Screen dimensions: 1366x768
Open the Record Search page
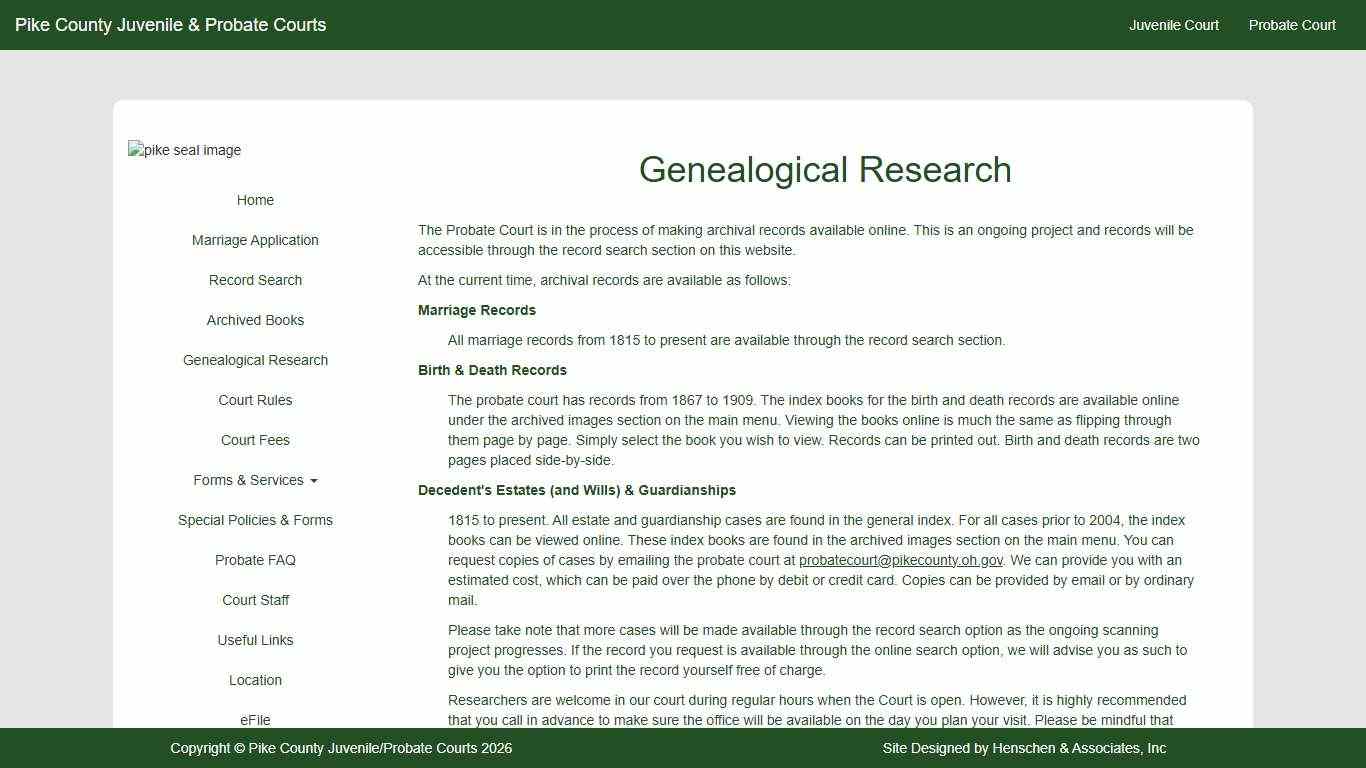tap(255, 280)
